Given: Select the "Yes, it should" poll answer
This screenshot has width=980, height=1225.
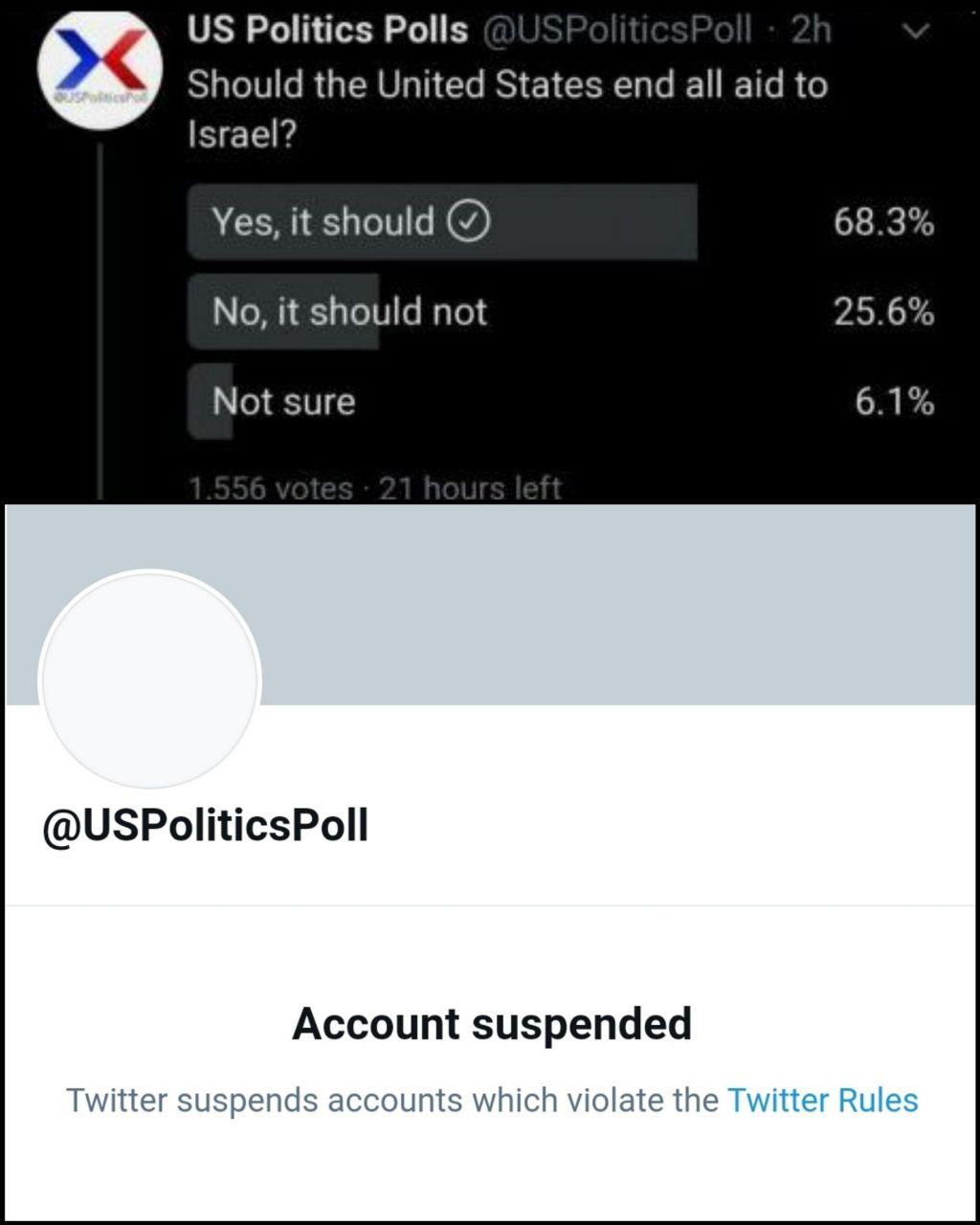Looking at the screenshot, I should (323, 222).
